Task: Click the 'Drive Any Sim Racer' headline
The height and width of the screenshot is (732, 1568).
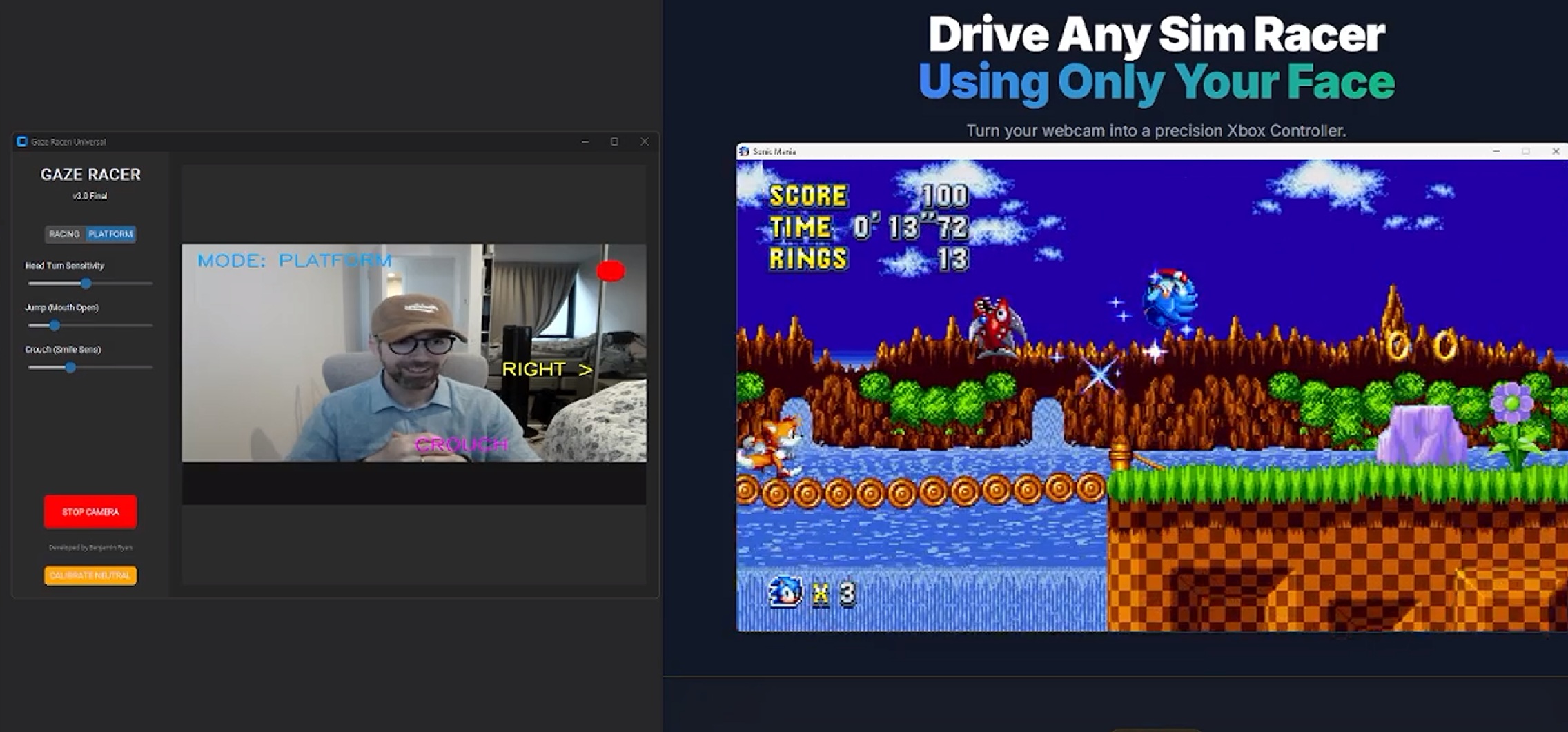Action: 1157,34
